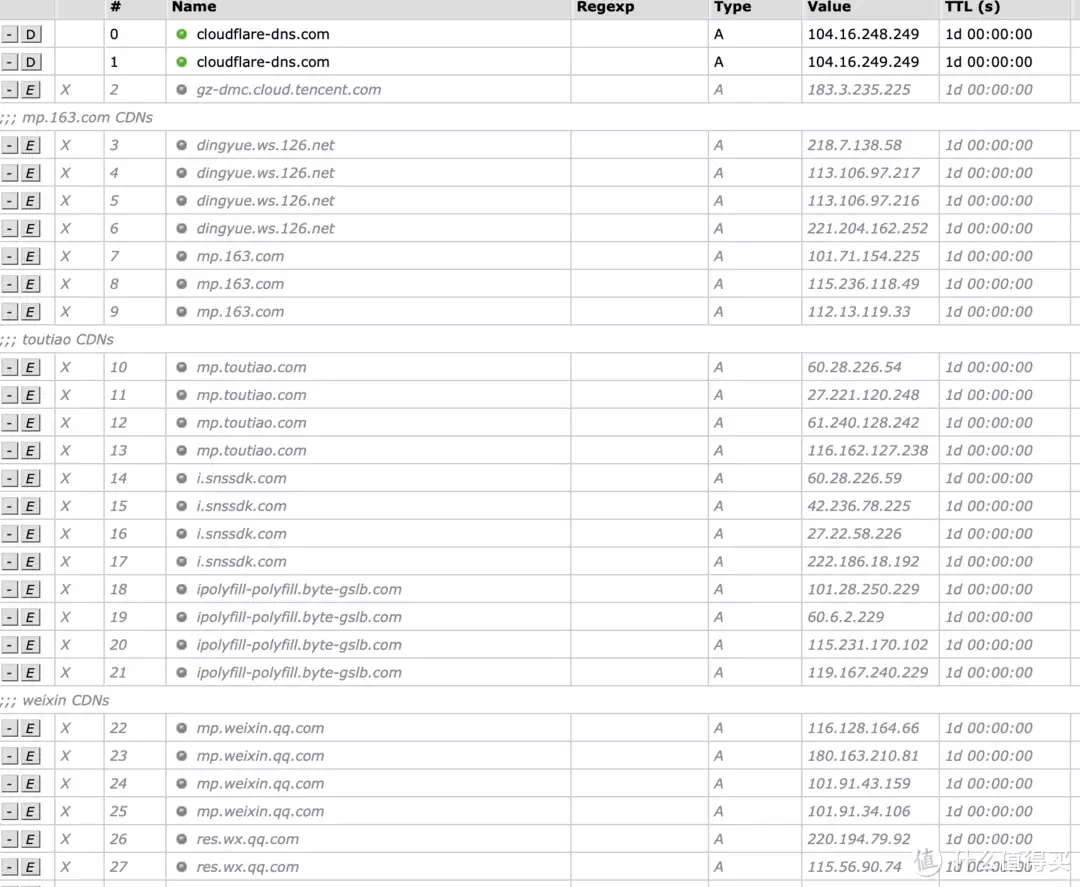The width and height of the screenshot is (1080, 887).
Task: Click the TTL (s) column header
Action: tap(972, 7)
